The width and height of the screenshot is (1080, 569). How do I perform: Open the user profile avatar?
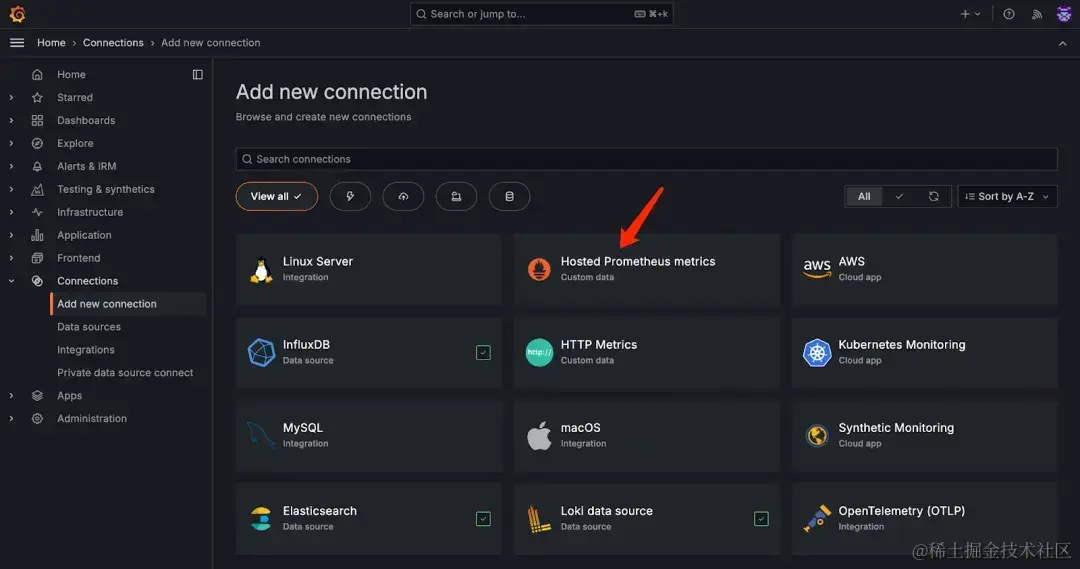click(x=1063, y=14)
